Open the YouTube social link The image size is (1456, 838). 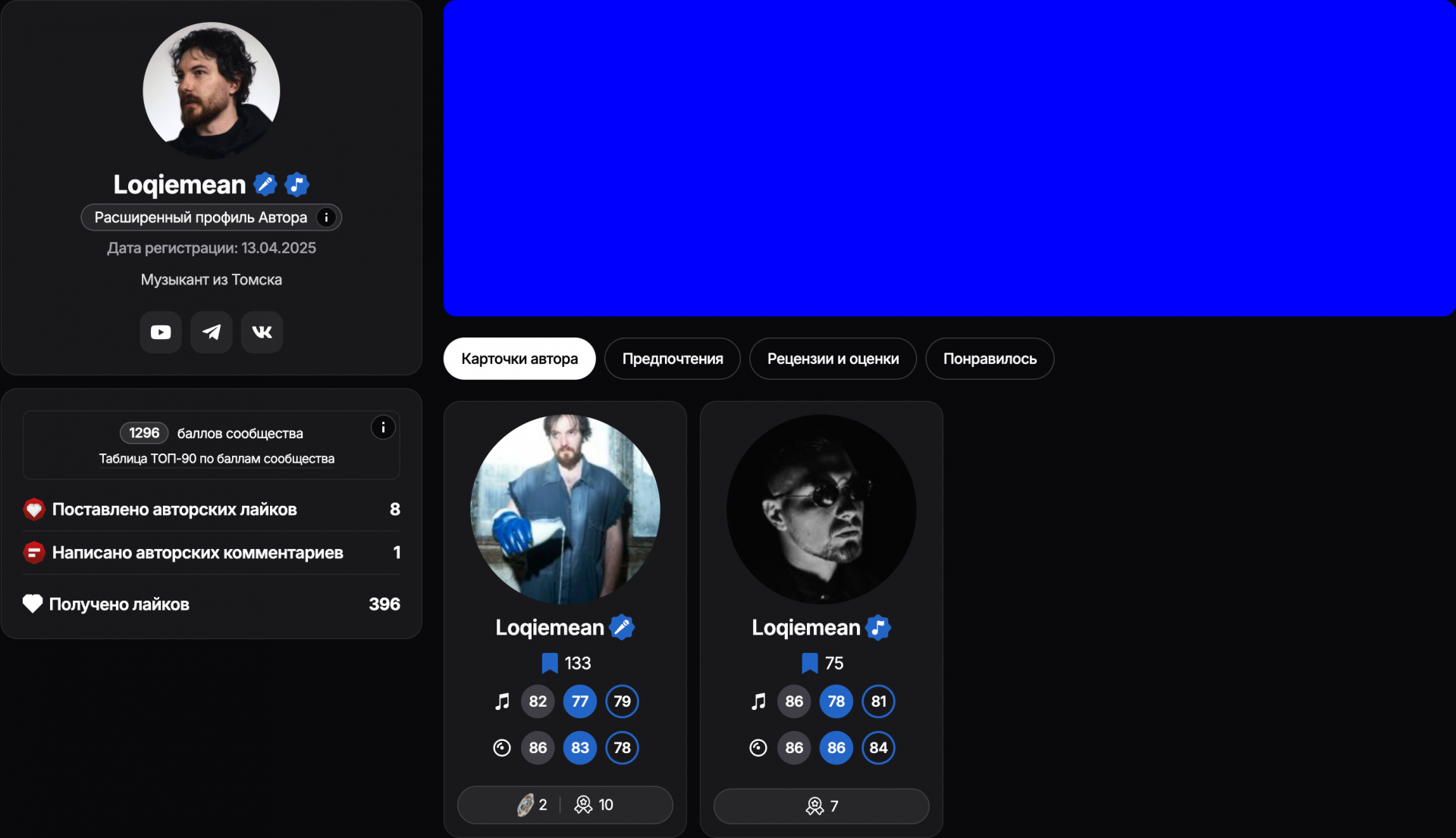(160, 332)
